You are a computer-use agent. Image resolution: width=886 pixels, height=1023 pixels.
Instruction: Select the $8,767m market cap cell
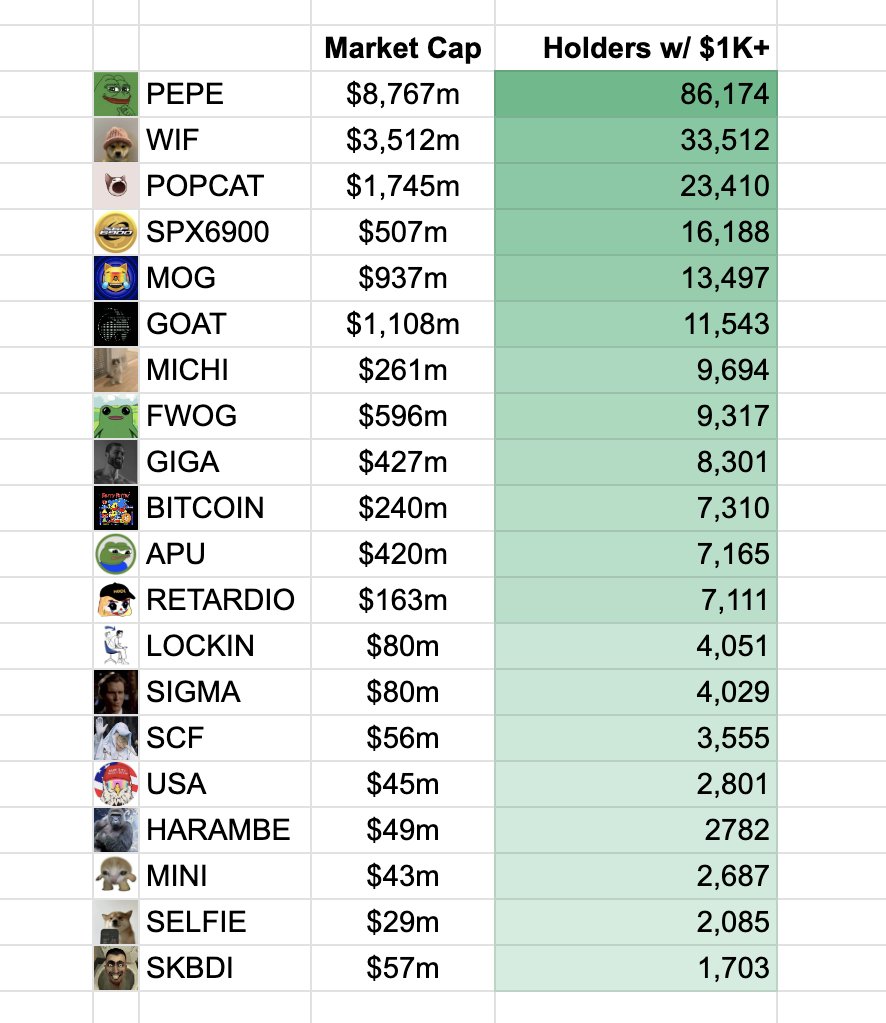coord(403,94)
